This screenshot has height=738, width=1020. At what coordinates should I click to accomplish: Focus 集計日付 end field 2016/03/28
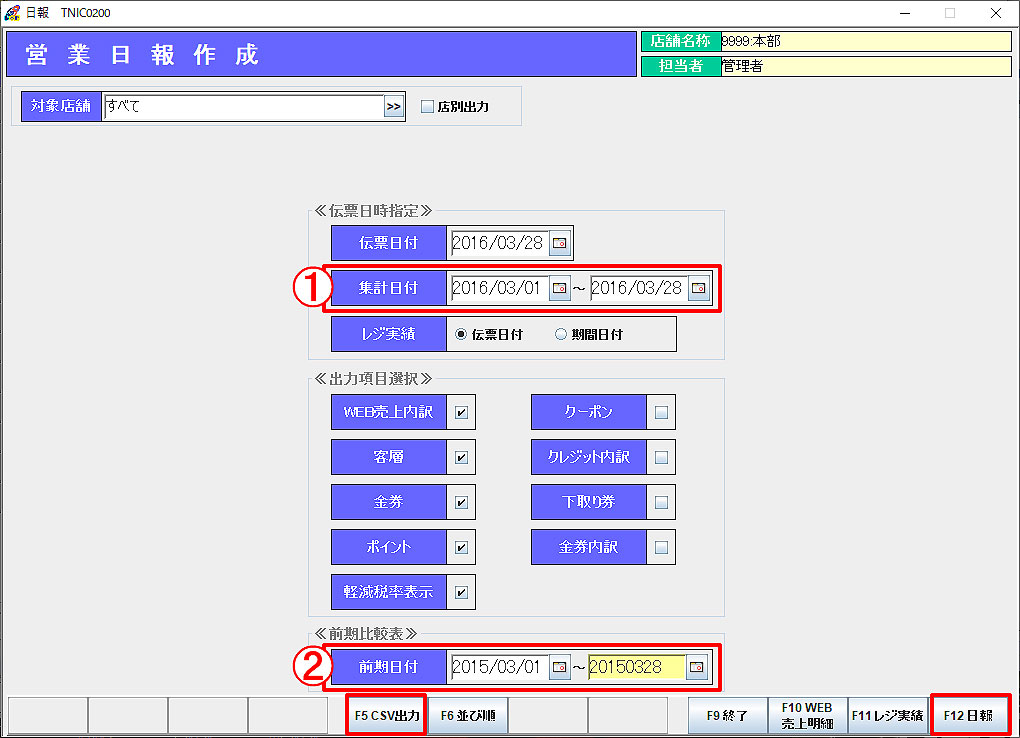tap(639, 288)
